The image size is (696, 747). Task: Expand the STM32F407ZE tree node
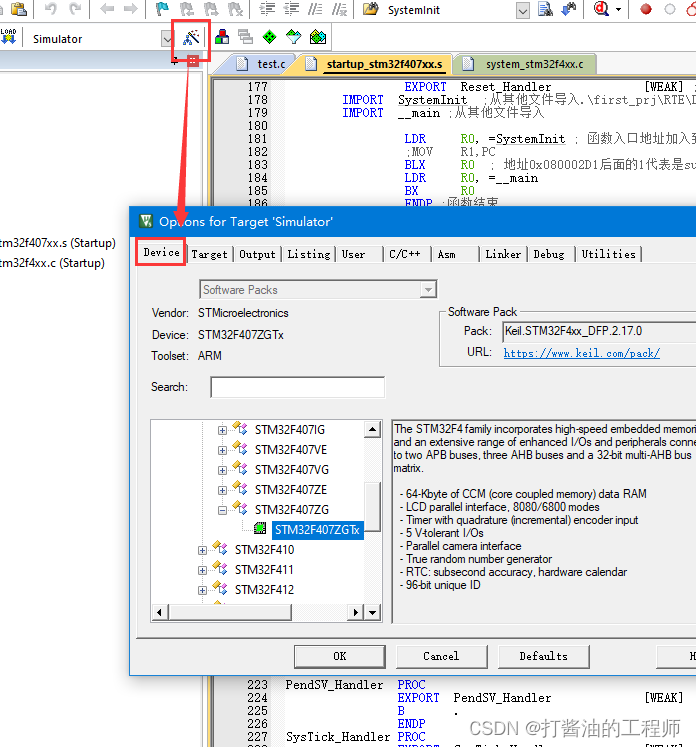[x=222, y=490]
